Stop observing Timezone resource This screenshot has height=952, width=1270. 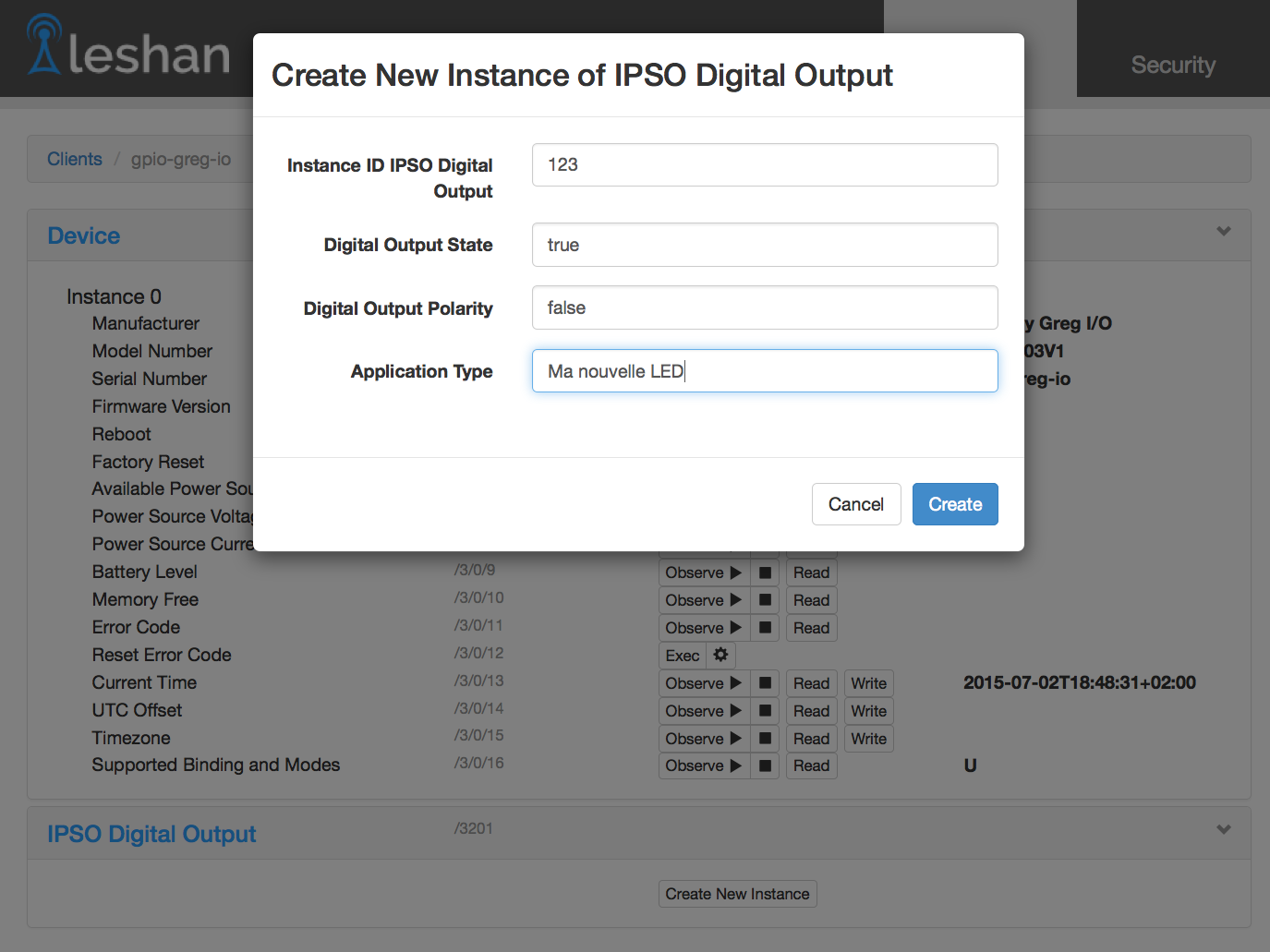tap(765, 739)
